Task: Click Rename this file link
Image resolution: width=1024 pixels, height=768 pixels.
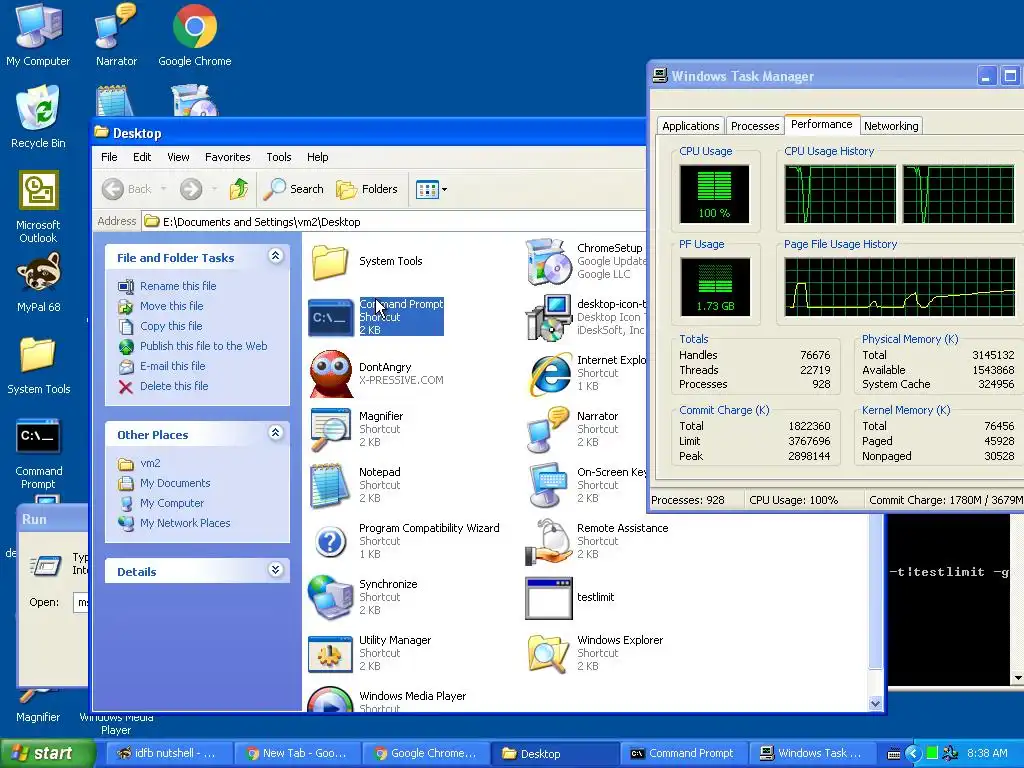Action: [178, 286]
